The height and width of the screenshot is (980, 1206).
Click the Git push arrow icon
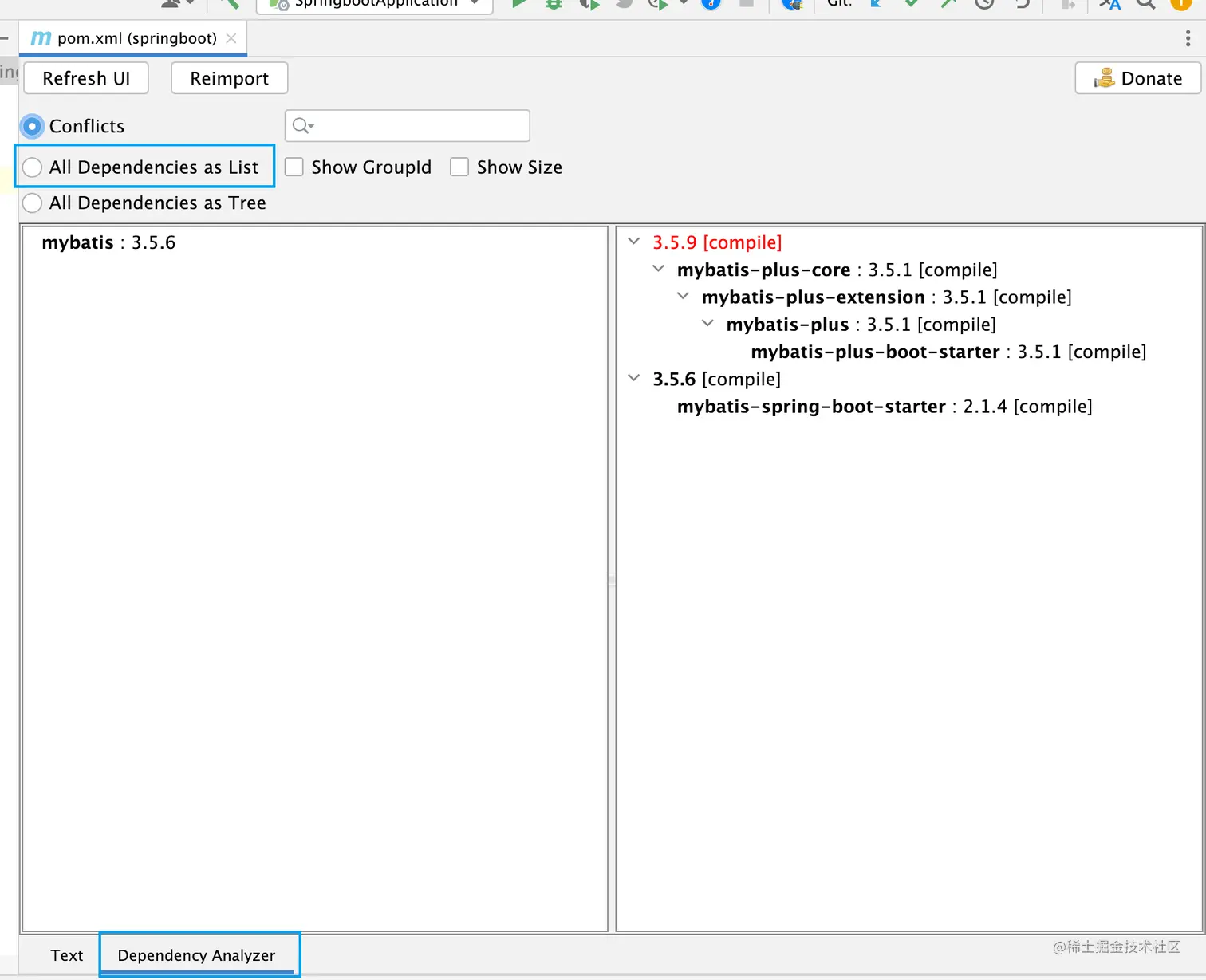point(948,2)
